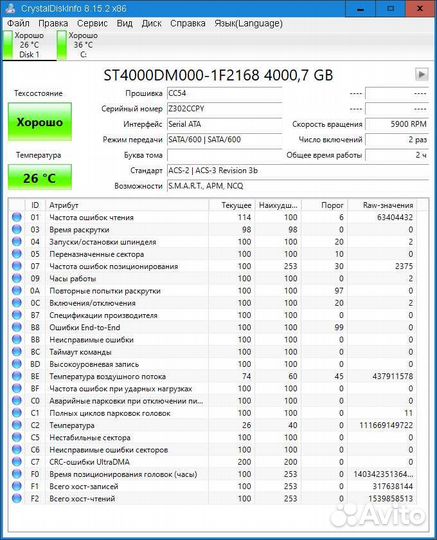Viewport: 437px width, 540px height.
Task: Click status icon of row F2 Всего хост-чтений
Action: coord(17,498)
